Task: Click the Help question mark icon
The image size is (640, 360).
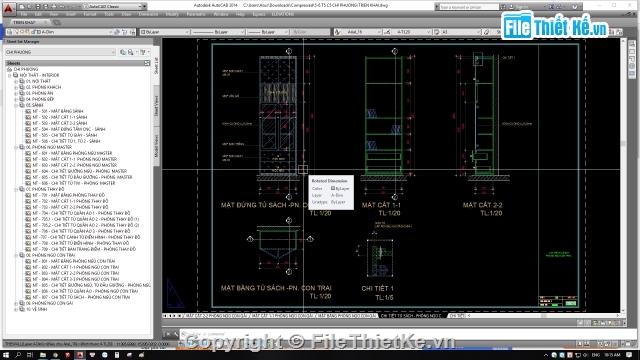Action: click(x=575, y=7)
